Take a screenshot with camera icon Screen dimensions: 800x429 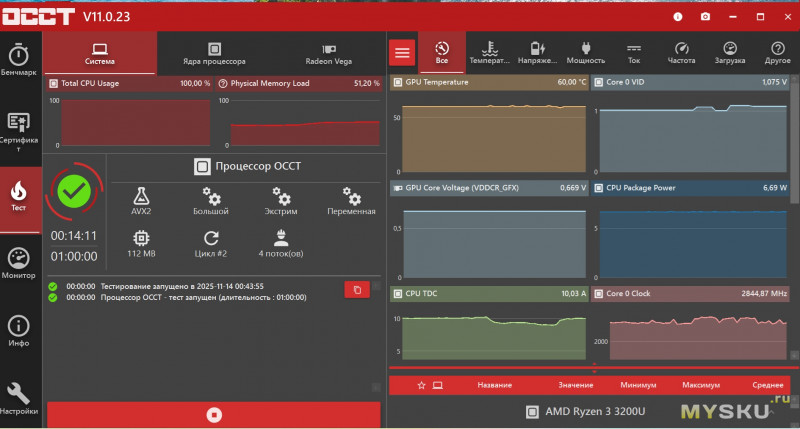click(705, 16)
